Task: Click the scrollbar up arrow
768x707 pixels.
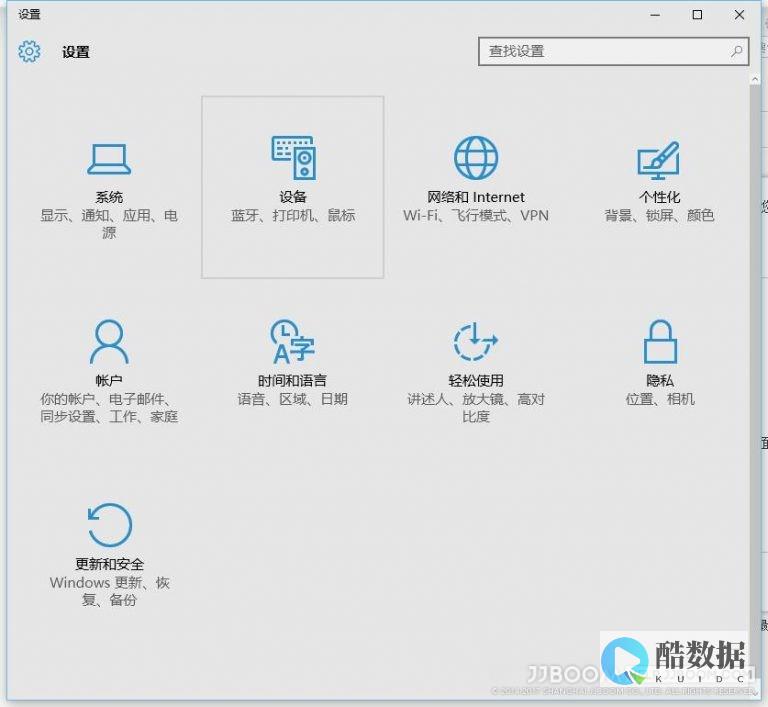Action: click(x=755, y=79)
